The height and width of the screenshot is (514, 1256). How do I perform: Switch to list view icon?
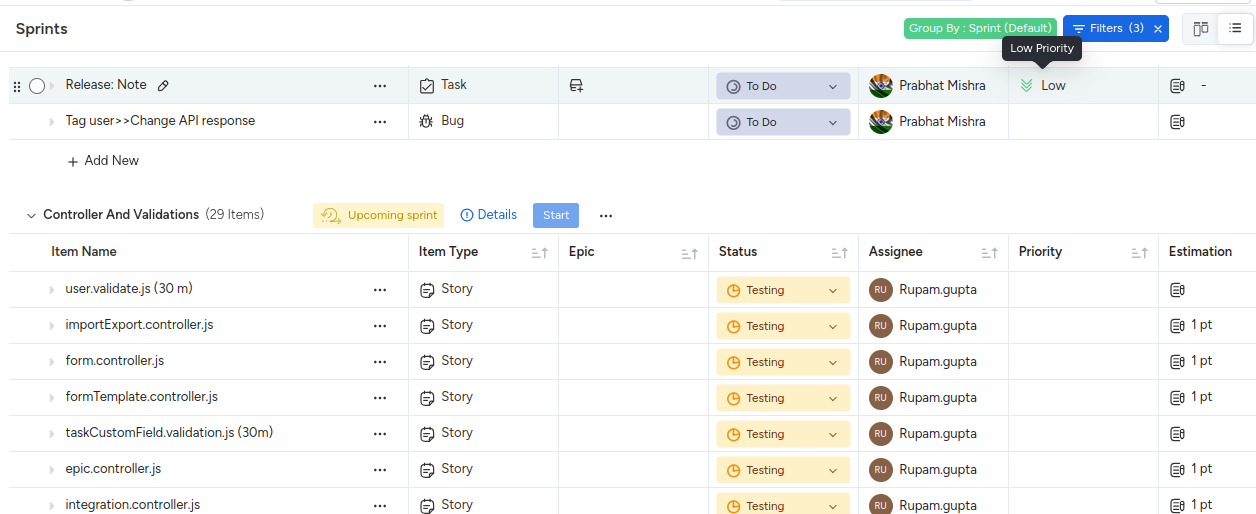(x=1235, y=29)
